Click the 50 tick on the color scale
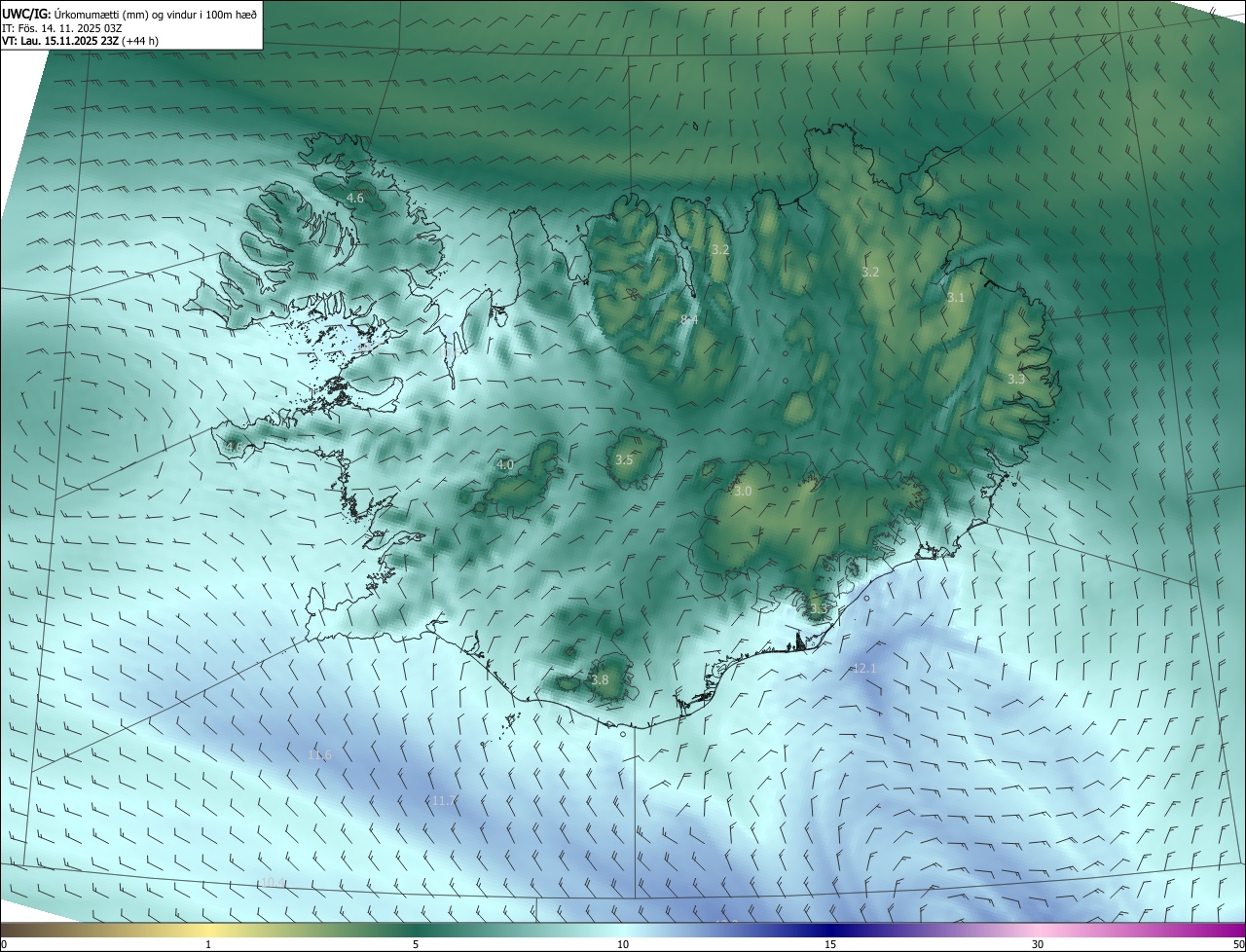 (x=1238, y=944)
